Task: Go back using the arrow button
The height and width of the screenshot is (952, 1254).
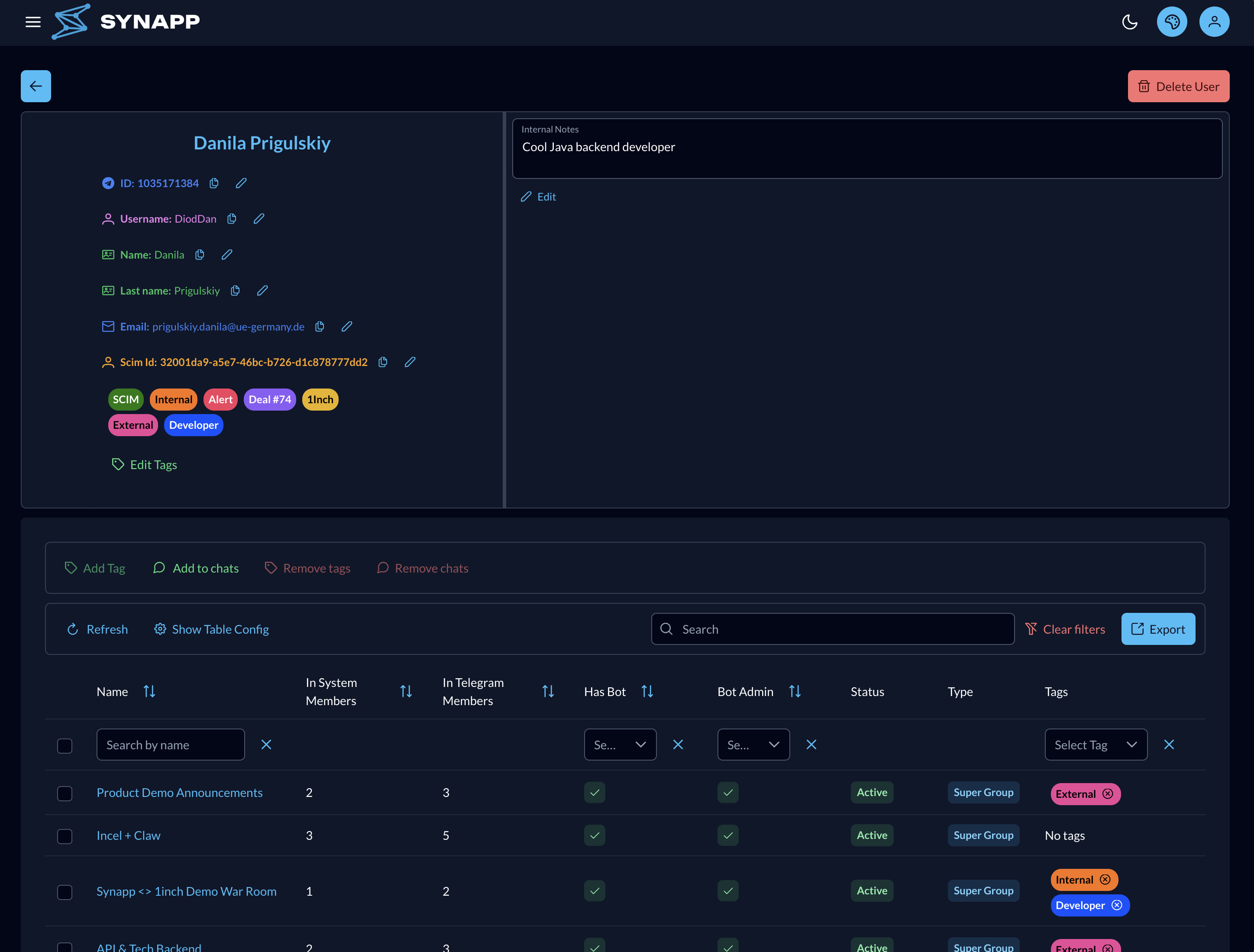Action: (36, 86)
